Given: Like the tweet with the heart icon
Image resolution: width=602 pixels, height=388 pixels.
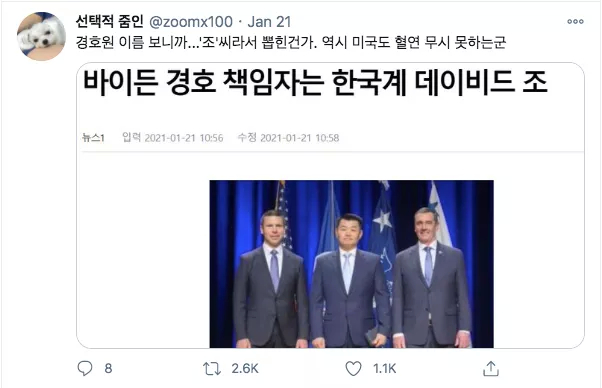Looking at the screenshot, I should [353, 369].
